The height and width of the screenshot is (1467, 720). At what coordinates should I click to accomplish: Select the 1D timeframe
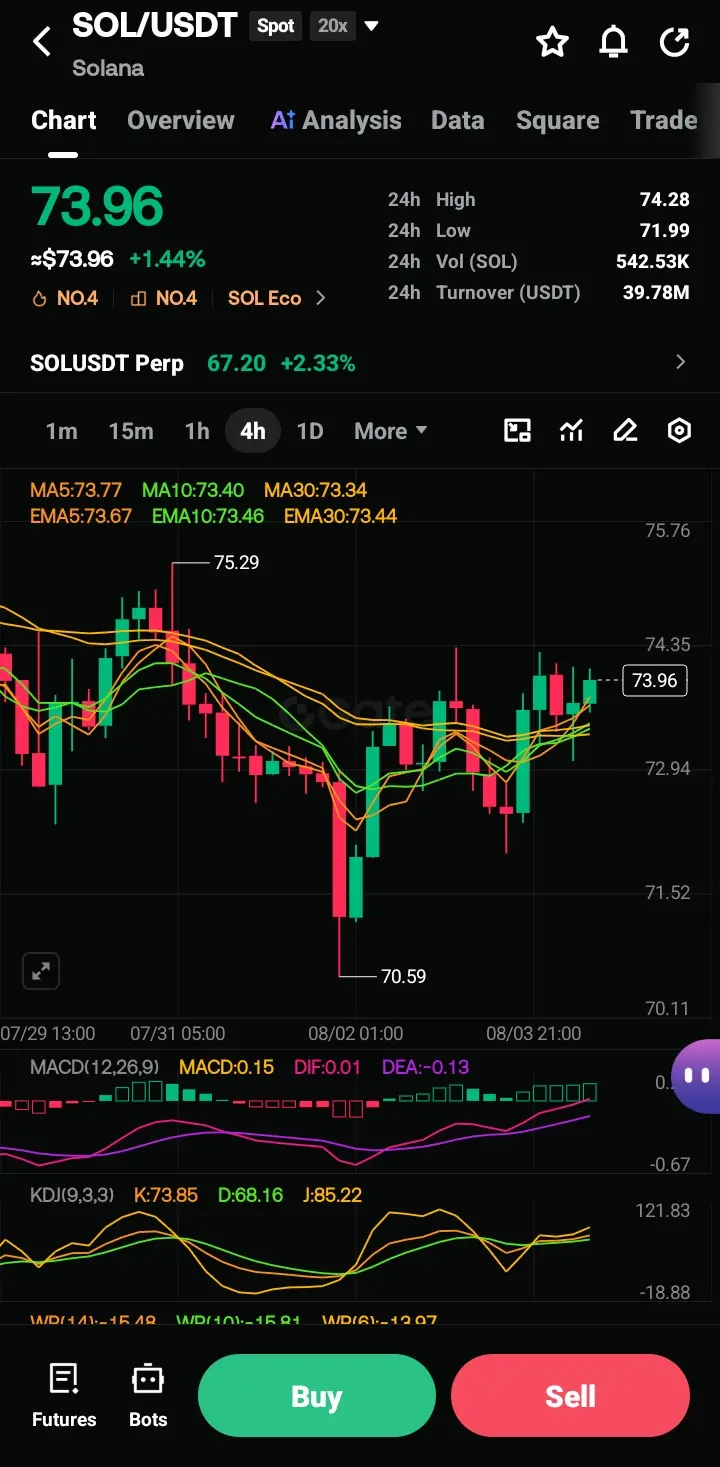click(x=310, y=431)
